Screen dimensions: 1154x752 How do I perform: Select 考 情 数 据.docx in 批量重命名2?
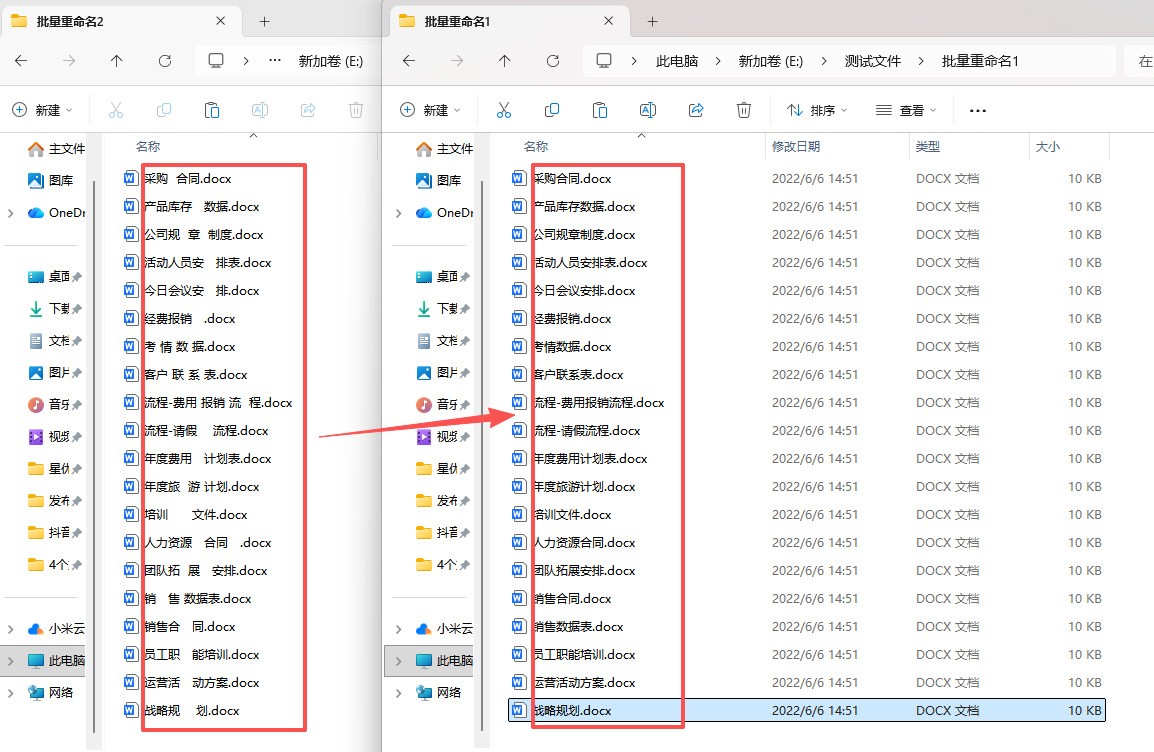coord(180,347)
